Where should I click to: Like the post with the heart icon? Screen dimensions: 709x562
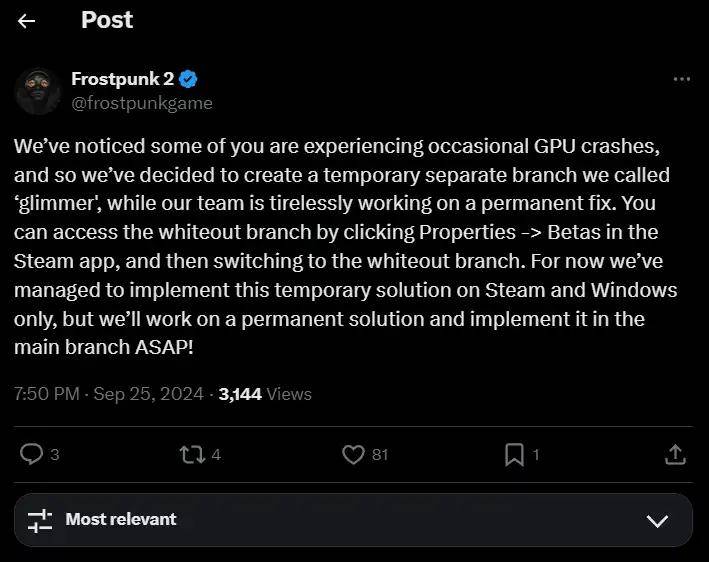353,454
